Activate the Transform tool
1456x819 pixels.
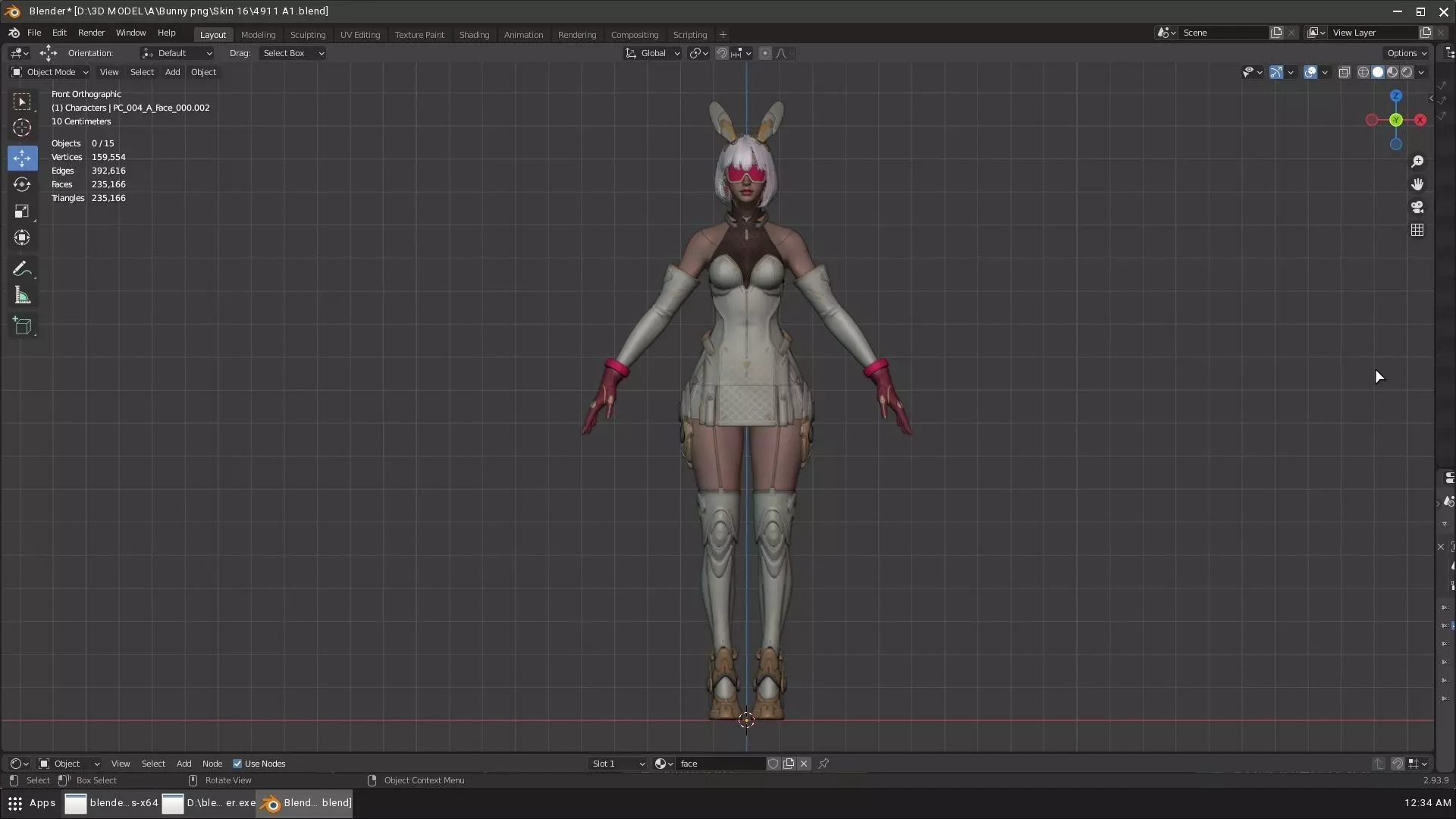coord(22,237)
